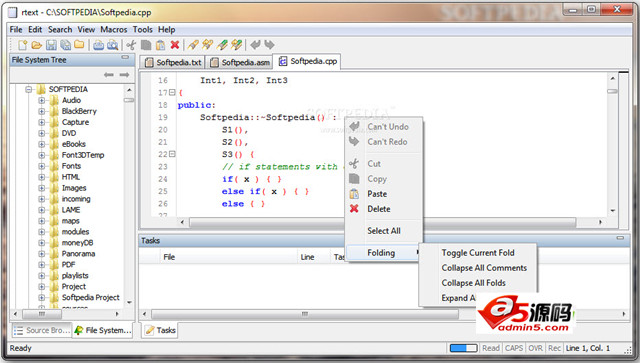The height and width of the screenshot is (363, 640).
Task: Open the Help menu
Action: pos(167,29)
